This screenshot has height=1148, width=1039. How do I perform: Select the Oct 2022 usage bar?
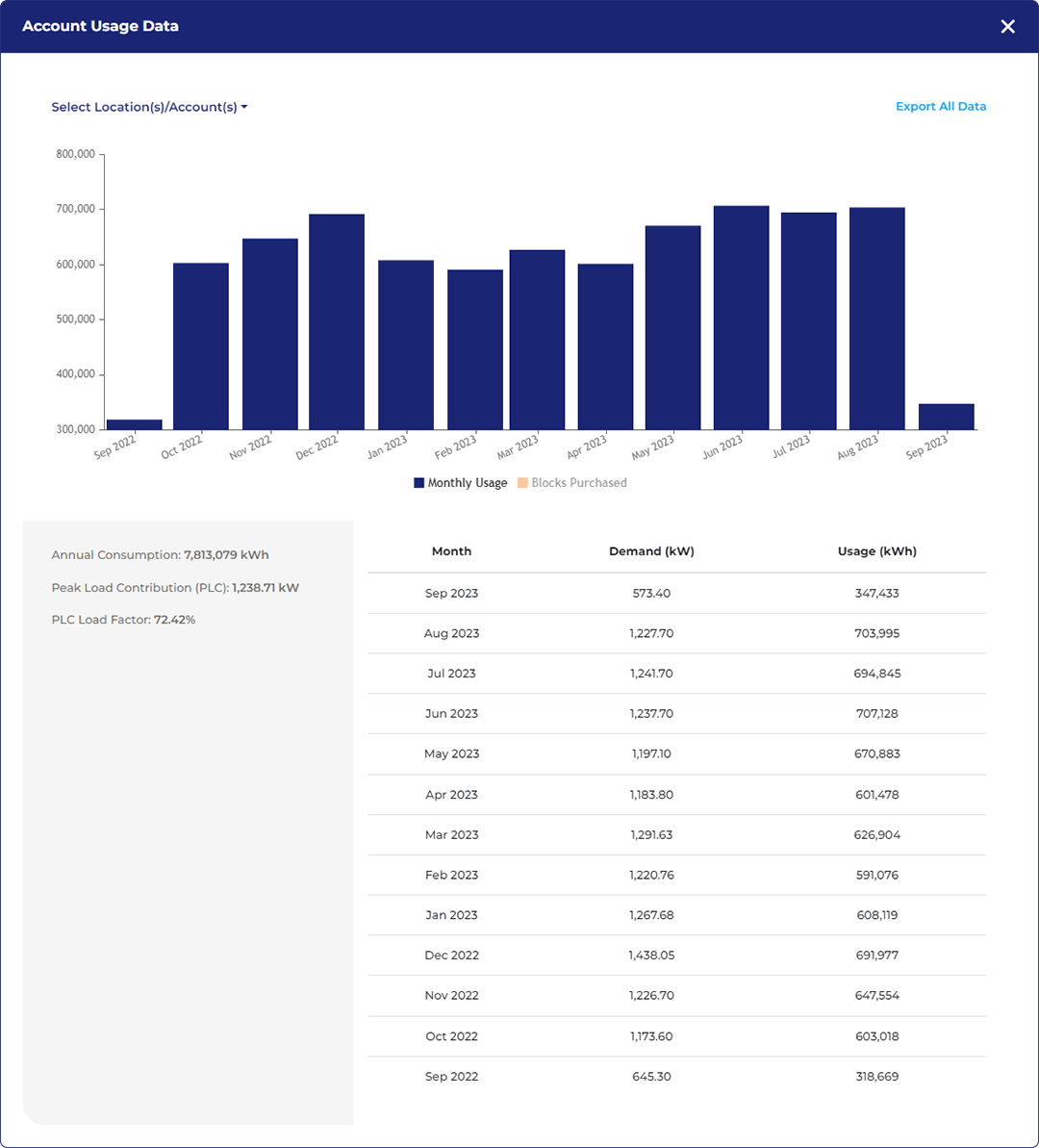[201, 346]
